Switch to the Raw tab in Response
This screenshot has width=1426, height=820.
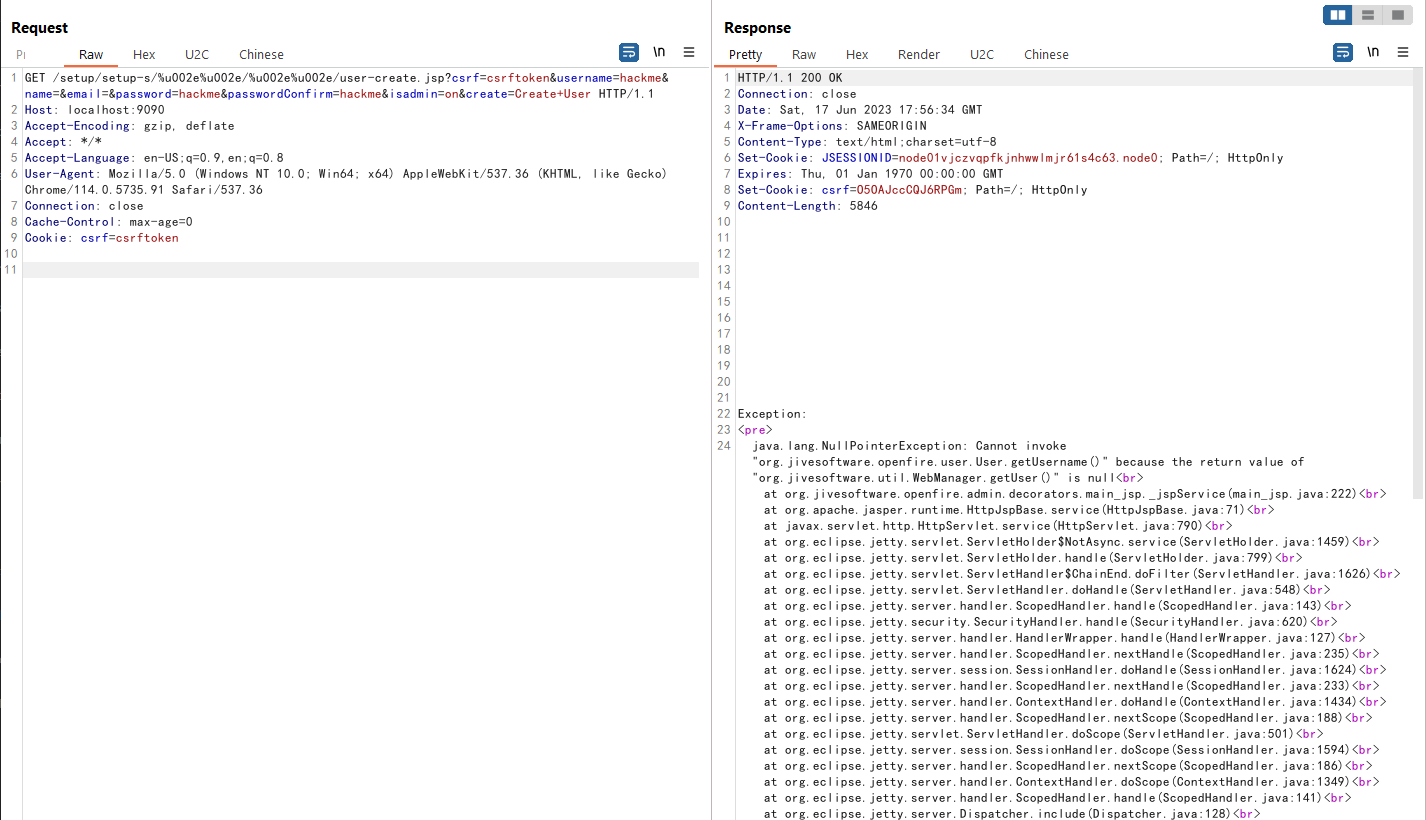(x=804, y=55)
